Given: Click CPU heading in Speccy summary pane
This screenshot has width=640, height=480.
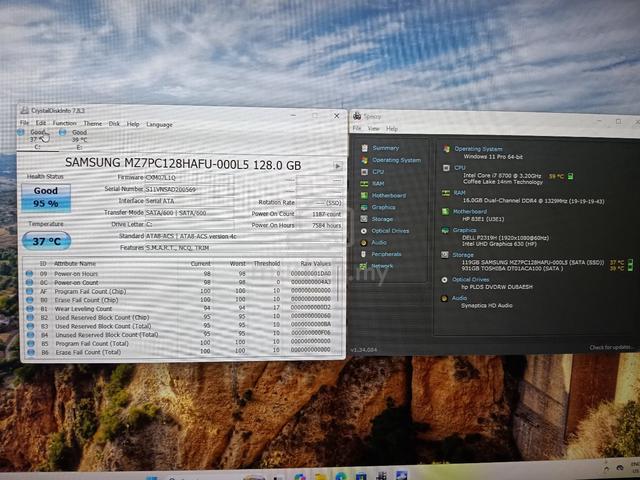Looking at the screenshot, I should pyautogui.click(x=460, y=168).
